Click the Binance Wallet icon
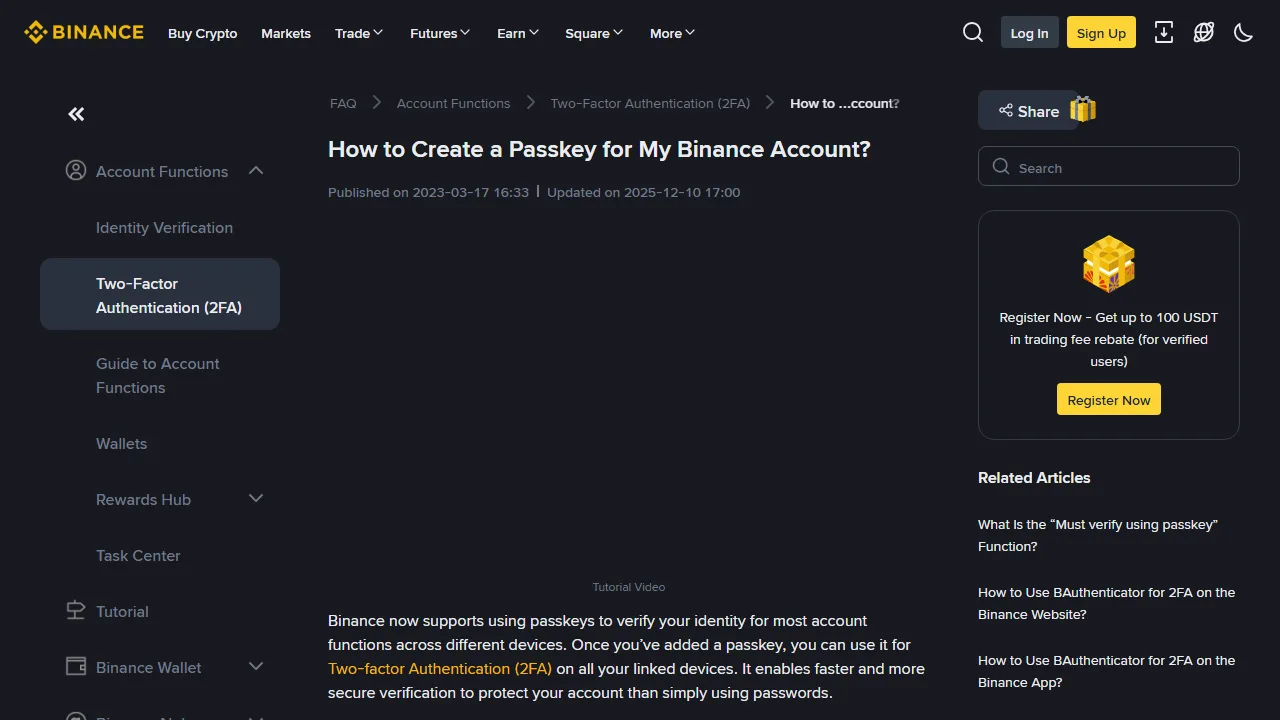This screenshot has width=1280, height=720. [x=76, y=667]
